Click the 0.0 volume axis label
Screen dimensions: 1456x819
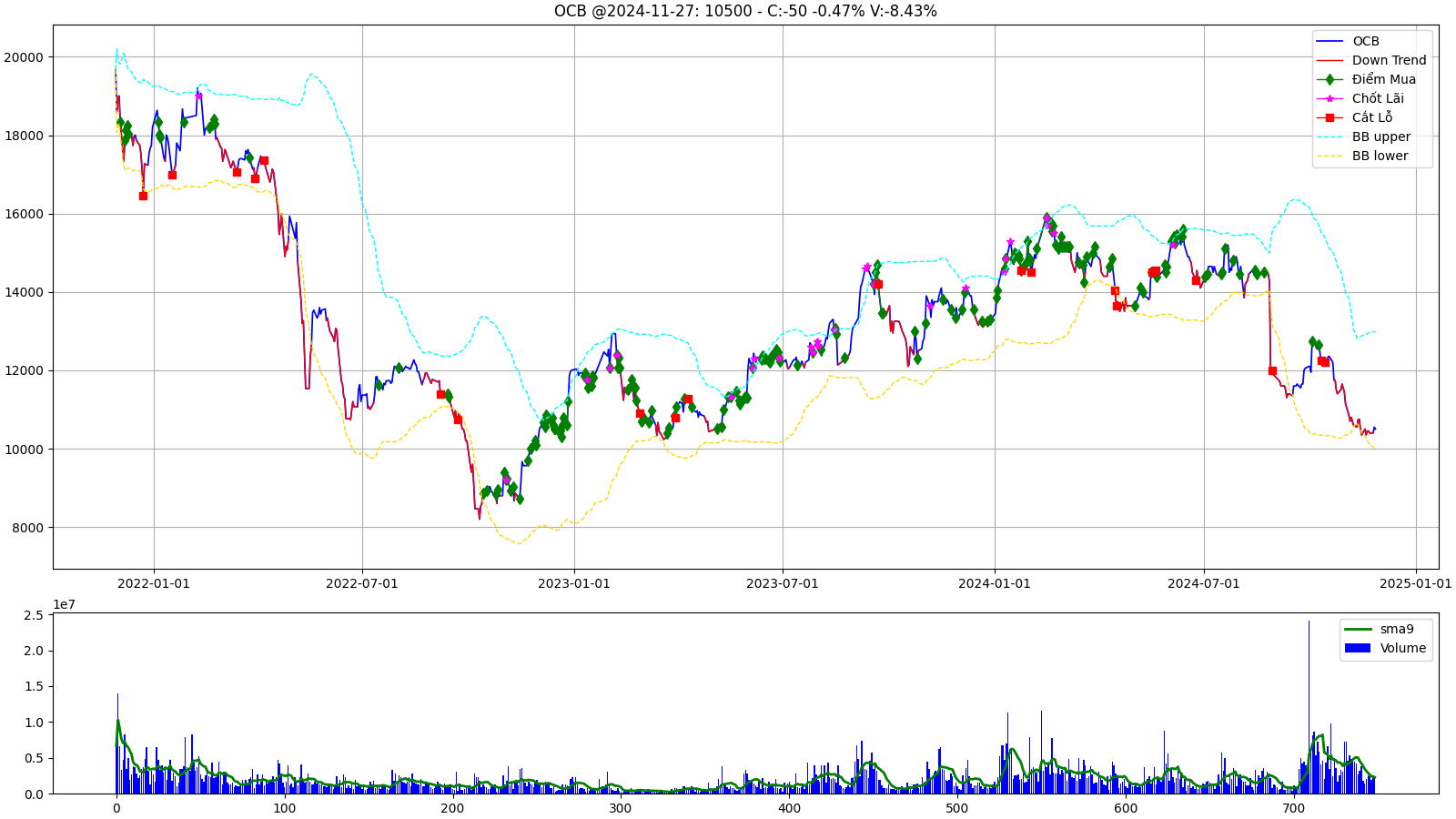tap(33, 794)
